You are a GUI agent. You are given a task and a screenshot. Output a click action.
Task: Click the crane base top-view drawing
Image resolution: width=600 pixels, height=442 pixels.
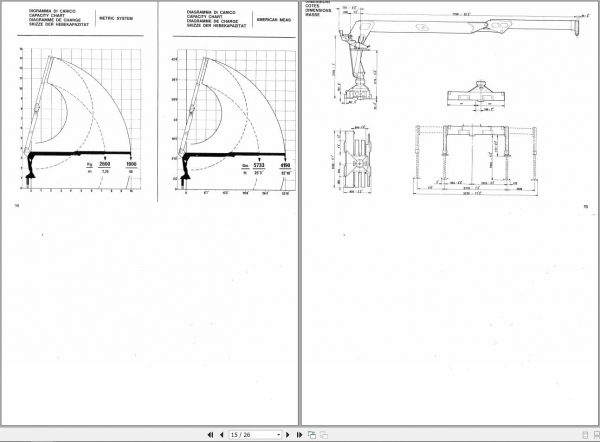[356, 160]
